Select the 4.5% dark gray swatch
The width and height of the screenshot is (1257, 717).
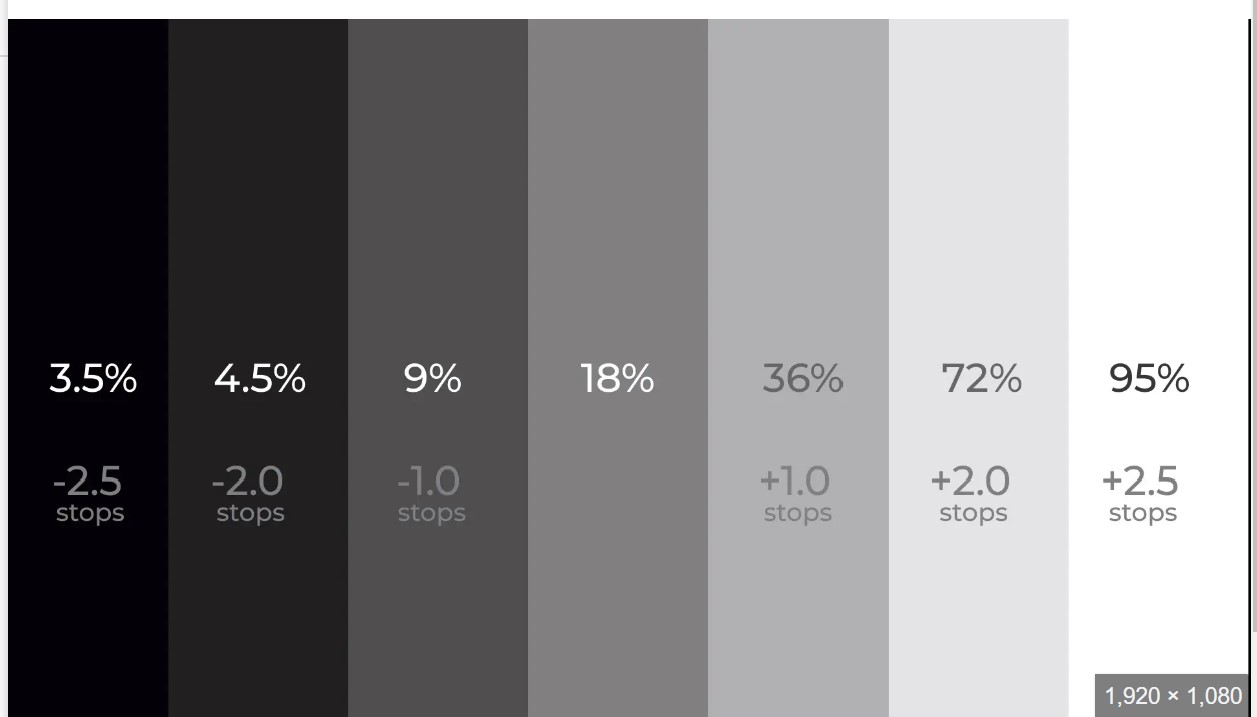258,200
